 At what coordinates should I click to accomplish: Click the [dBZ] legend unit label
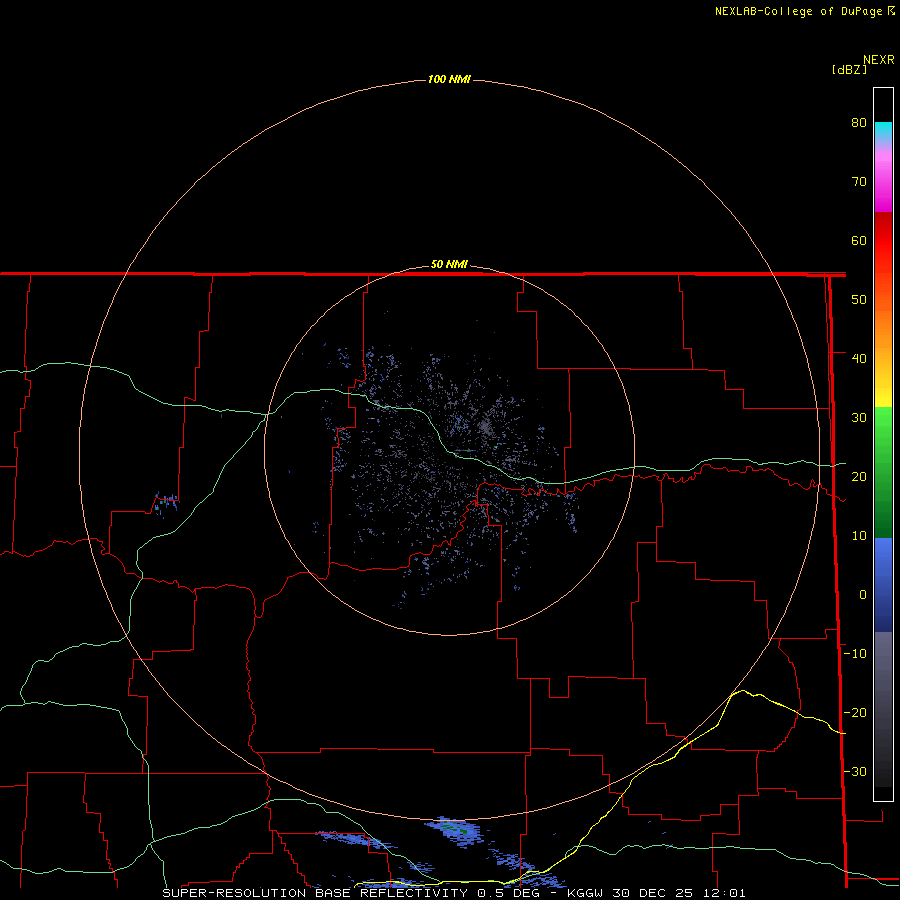tap(849, 70)
